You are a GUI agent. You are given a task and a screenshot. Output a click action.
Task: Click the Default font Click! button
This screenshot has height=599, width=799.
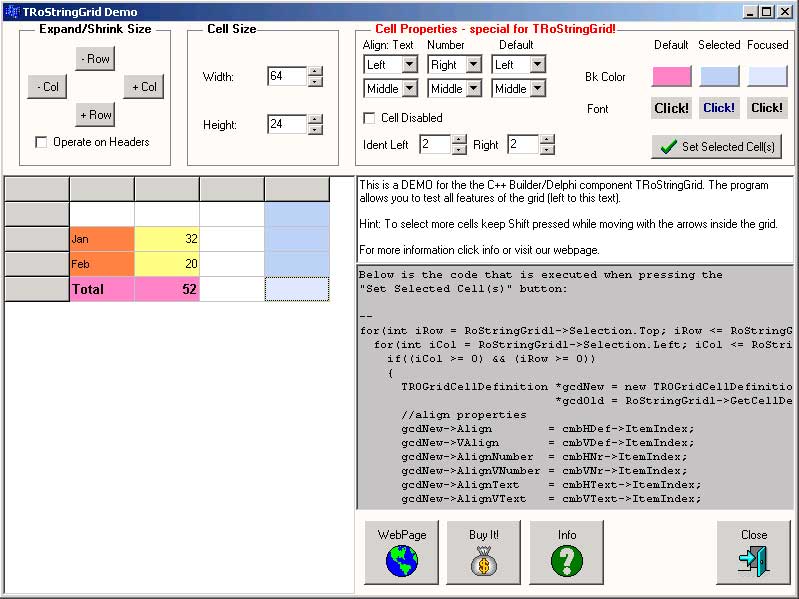point(671,108)
